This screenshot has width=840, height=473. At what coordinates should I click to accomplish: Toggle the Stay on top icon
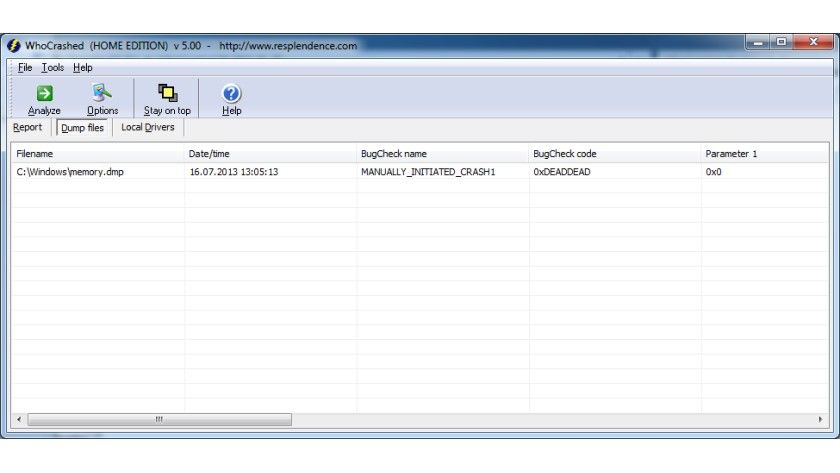[168, 93]
